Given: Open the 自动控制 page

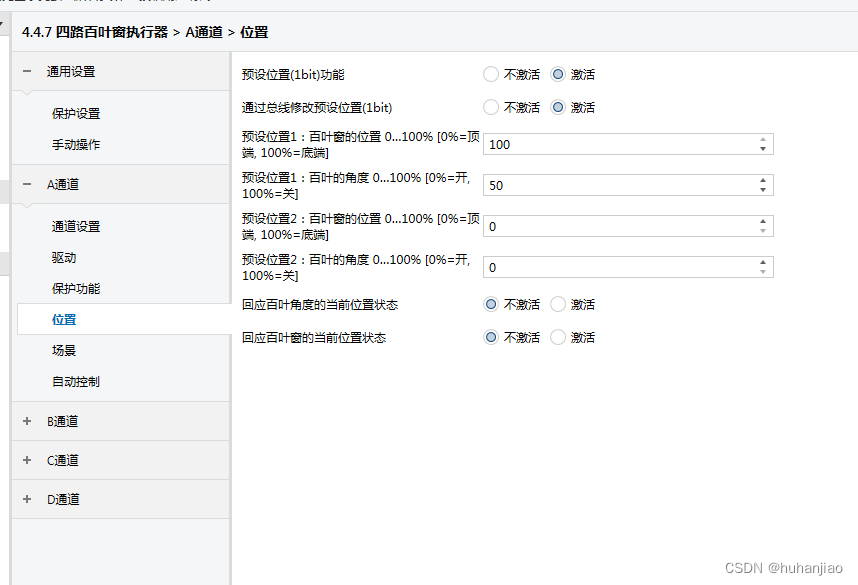Looking at the screenshot, I should click(x=76, y=381).
